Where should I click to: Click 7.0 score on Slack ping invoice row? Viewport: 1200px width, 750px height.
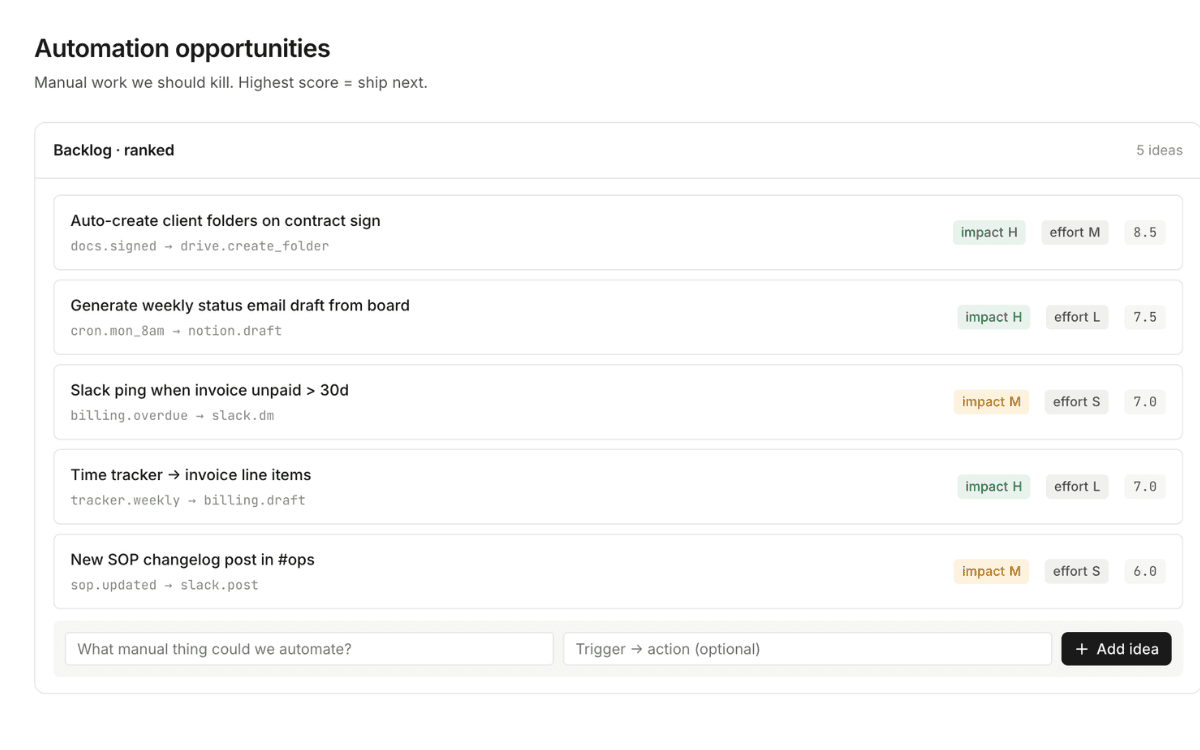click(1145, 402)
